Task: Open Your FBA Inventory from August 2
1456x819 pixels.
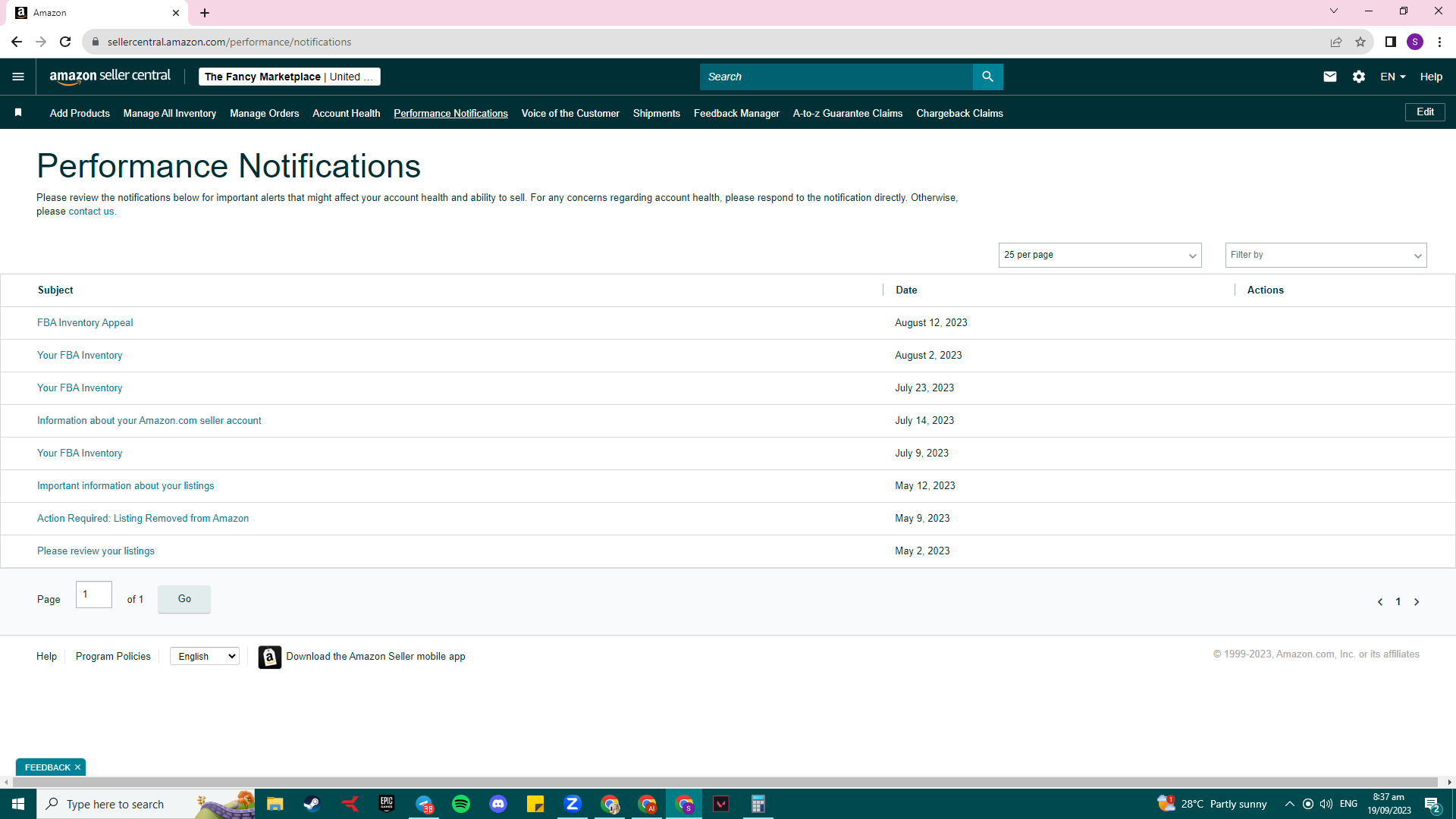Action: coord(80,356)
